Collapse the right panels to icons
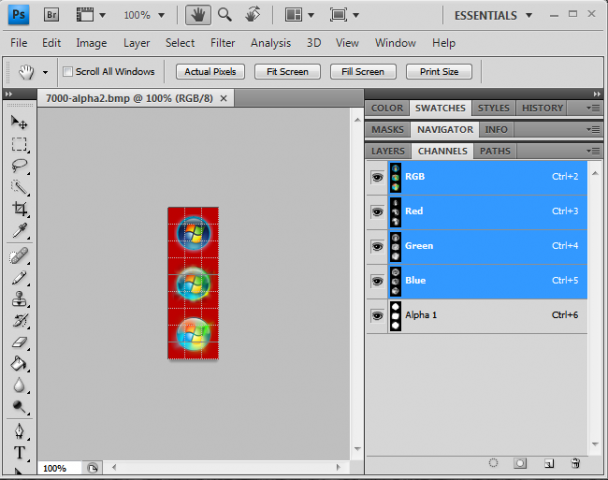The width and height of the screenshot is (608, 480). point(597,94)
